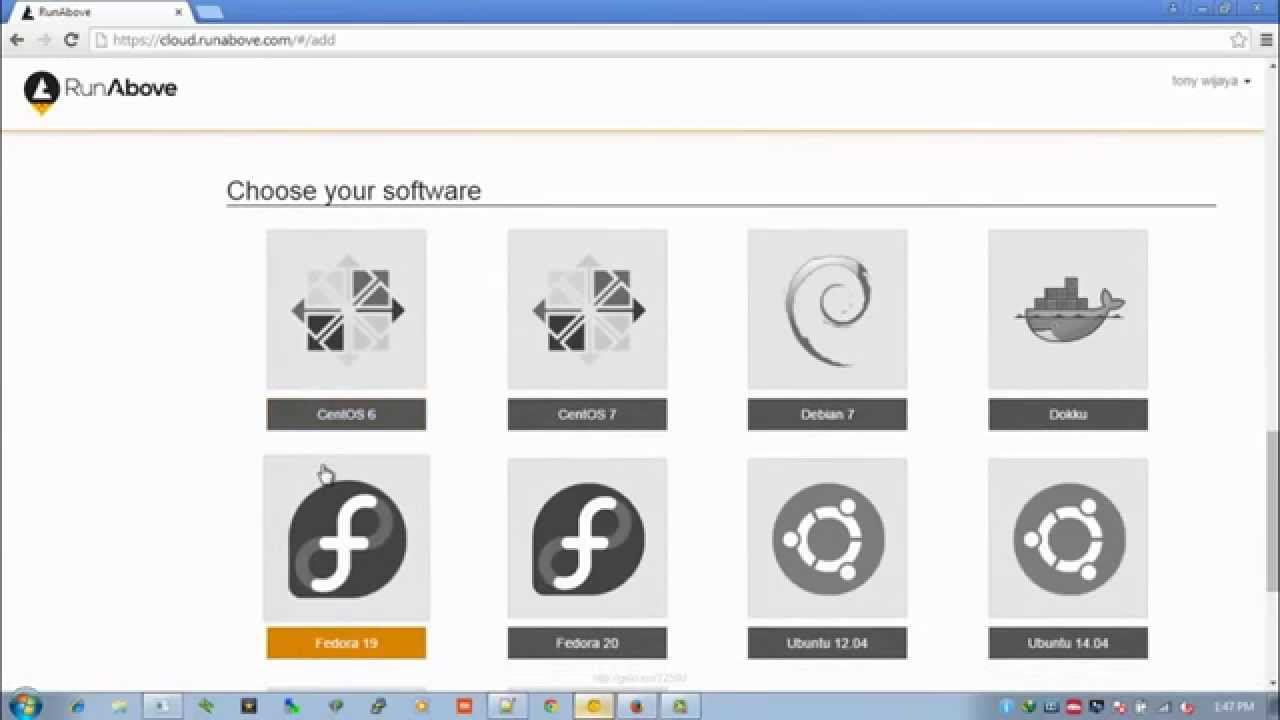Screen dimensions: 1280x720
Task: Open Internet Explorer from the taskbar
Action: (78, 706)
